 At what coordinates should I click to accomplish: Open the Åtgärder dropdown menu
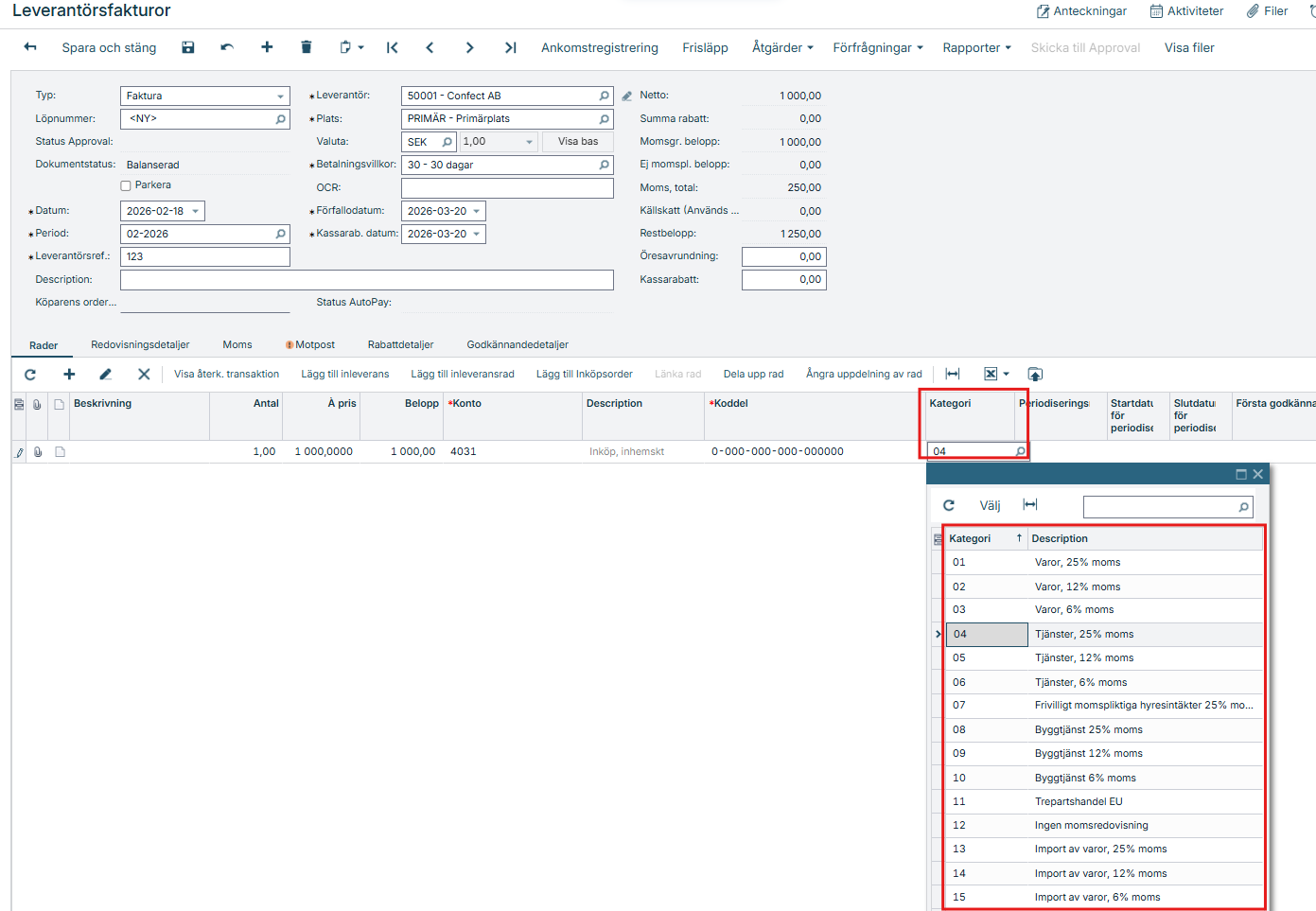(782, 47)
